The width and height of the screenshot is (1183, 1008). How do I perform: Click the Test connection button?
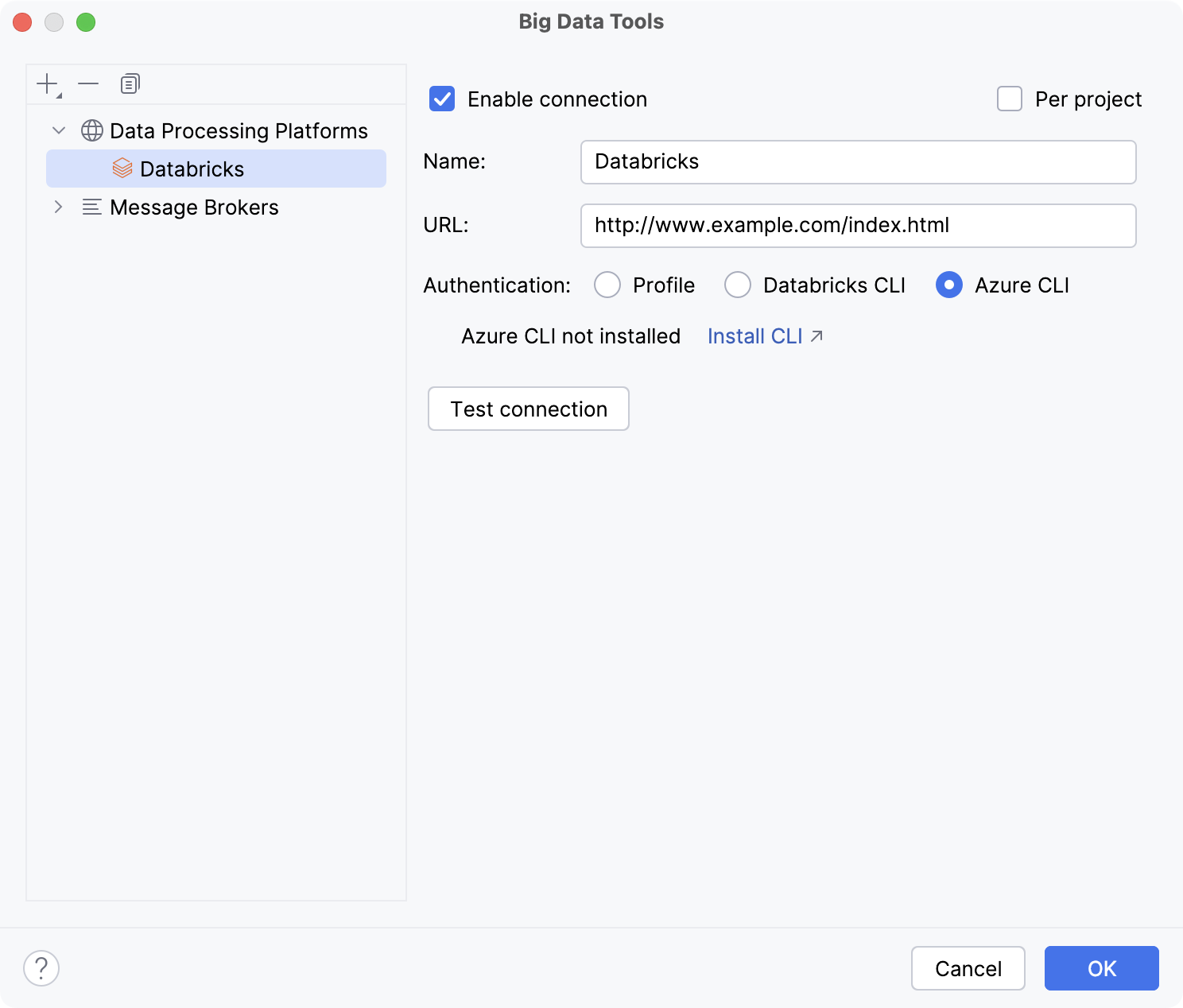pyautogui.click(x=528, y=409)
